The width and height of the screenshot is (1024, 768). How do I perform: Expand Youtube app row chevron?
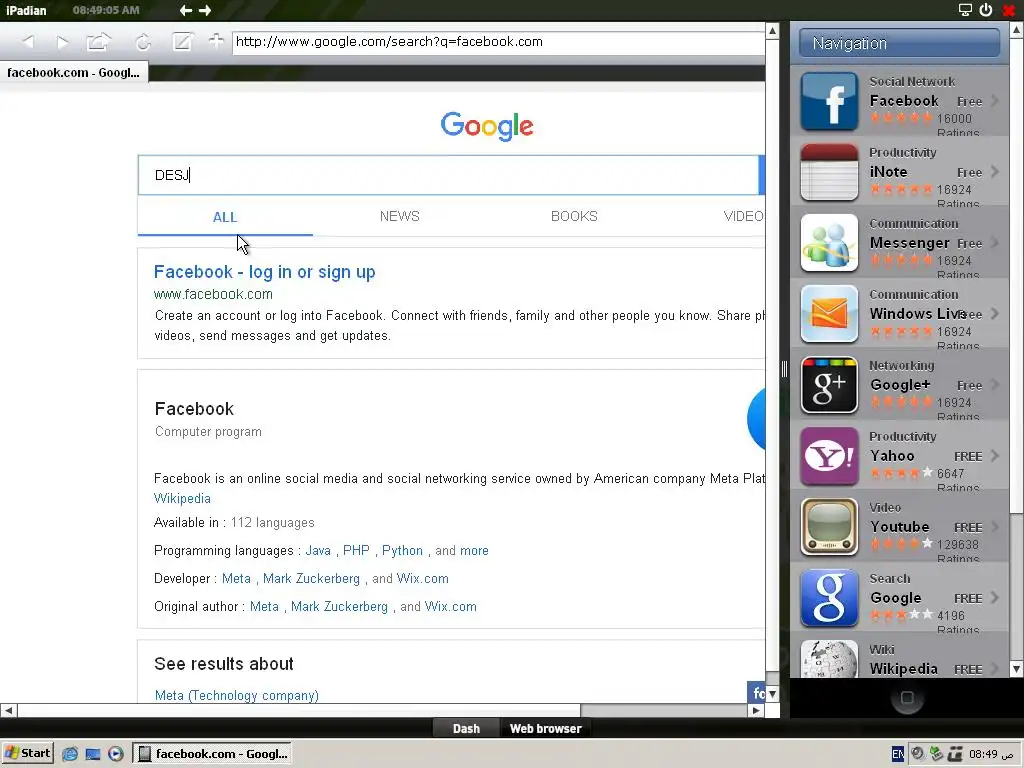995,526
